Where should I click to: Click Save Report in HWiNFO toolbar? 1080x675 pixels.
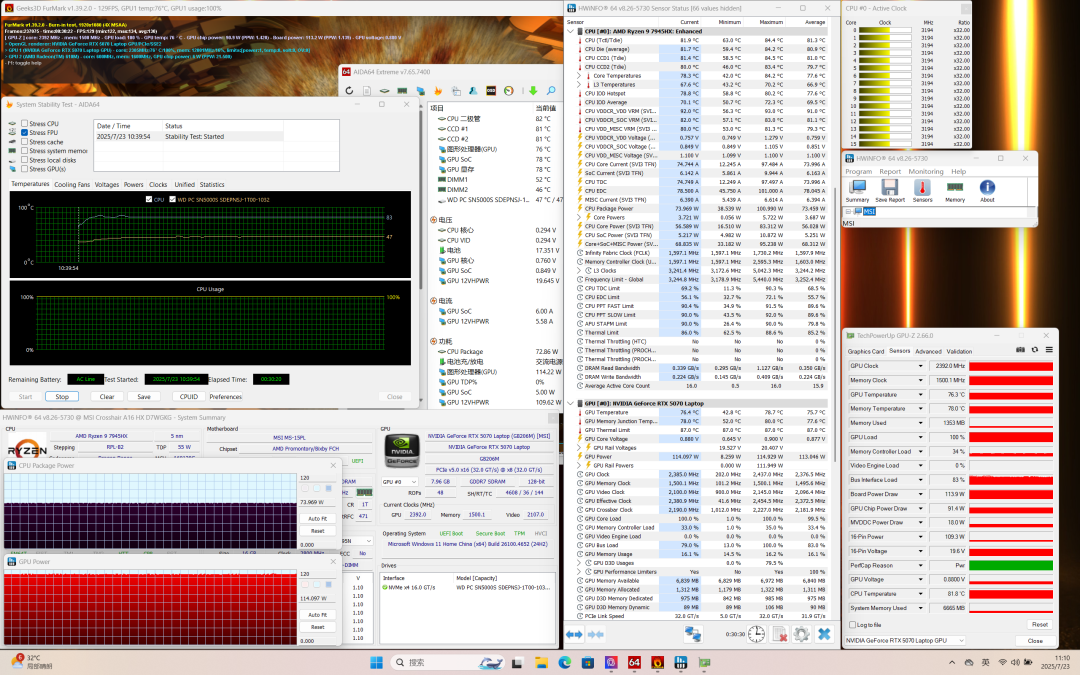pyautogui.click(x=890, y=191)
